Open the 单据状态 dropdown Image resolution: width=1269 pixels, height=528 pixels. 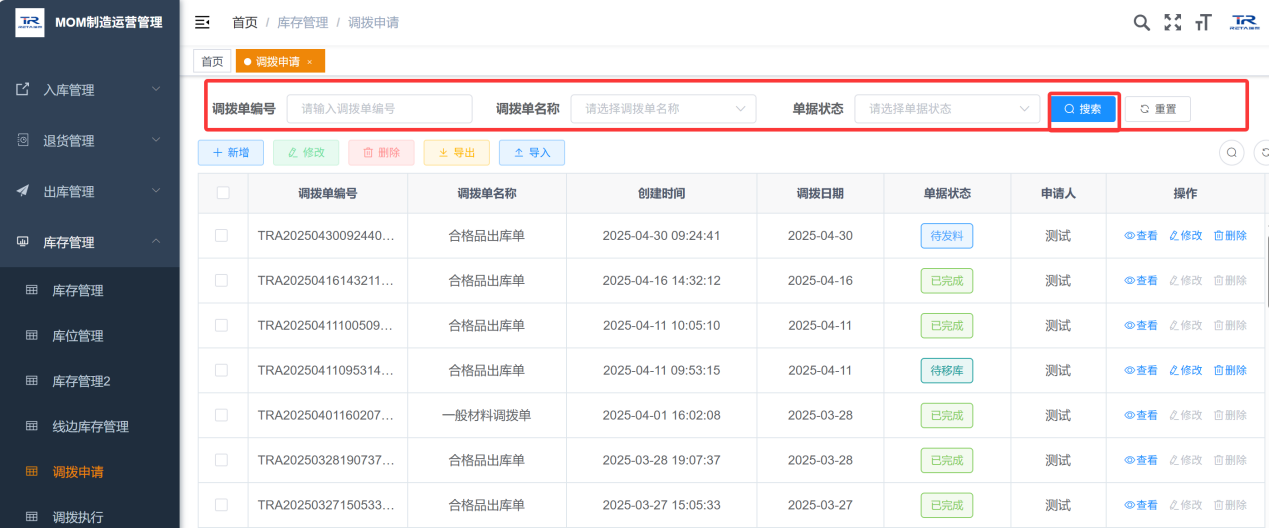point(947,109)
